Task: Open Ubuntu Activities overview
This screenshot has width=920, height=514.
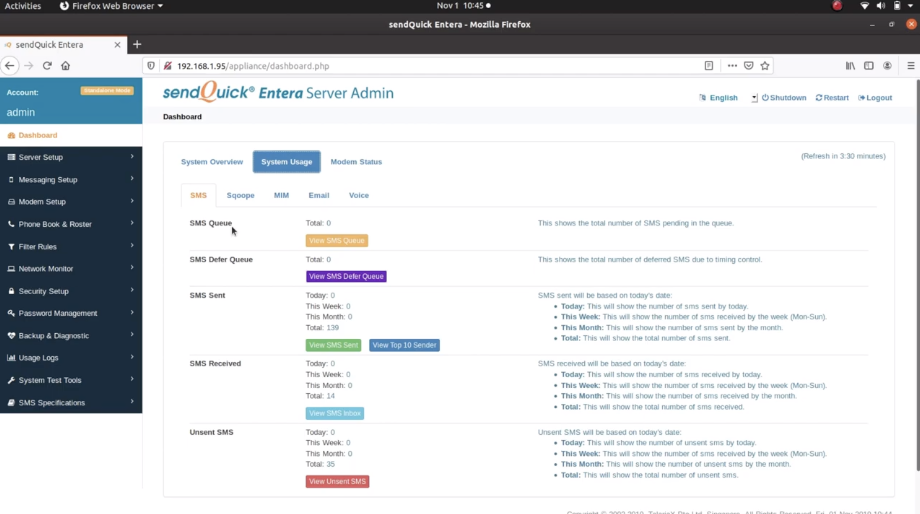Action: point(23,6)
